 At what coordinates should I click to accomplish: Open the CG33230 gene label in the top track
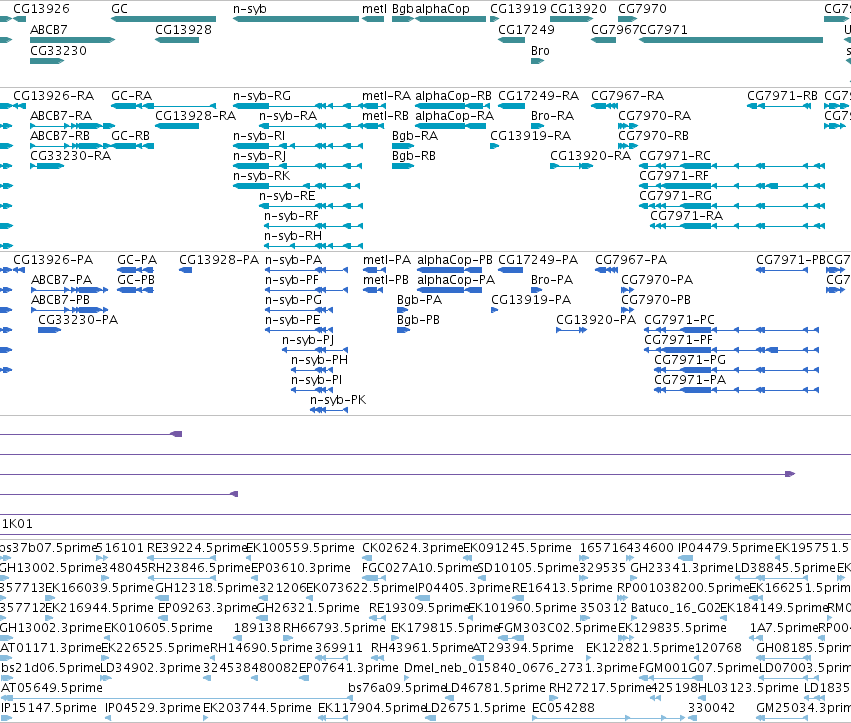coord(58,50)
